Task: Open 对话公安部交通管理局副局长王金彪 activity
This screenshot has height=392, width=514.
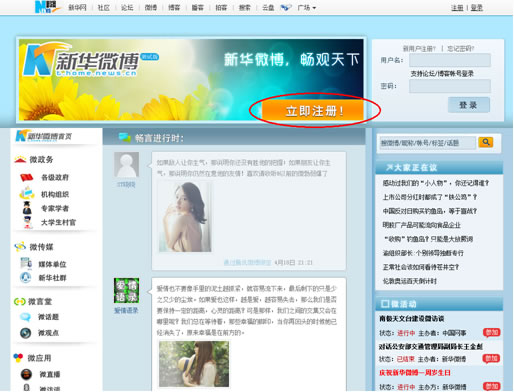Action: tap(431, 346)
